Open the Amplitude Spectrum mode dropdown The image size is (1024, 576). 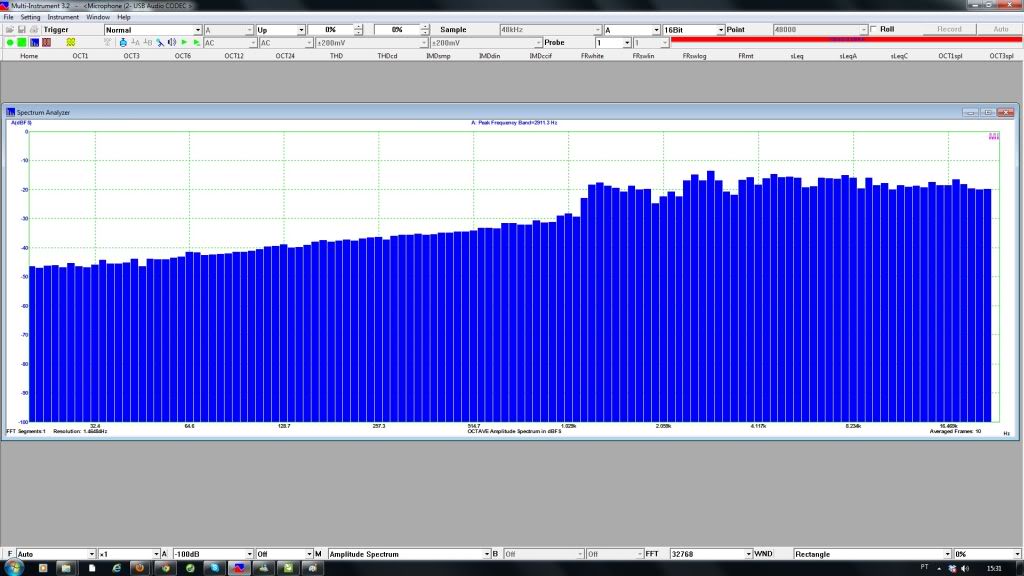pos(409,554)
